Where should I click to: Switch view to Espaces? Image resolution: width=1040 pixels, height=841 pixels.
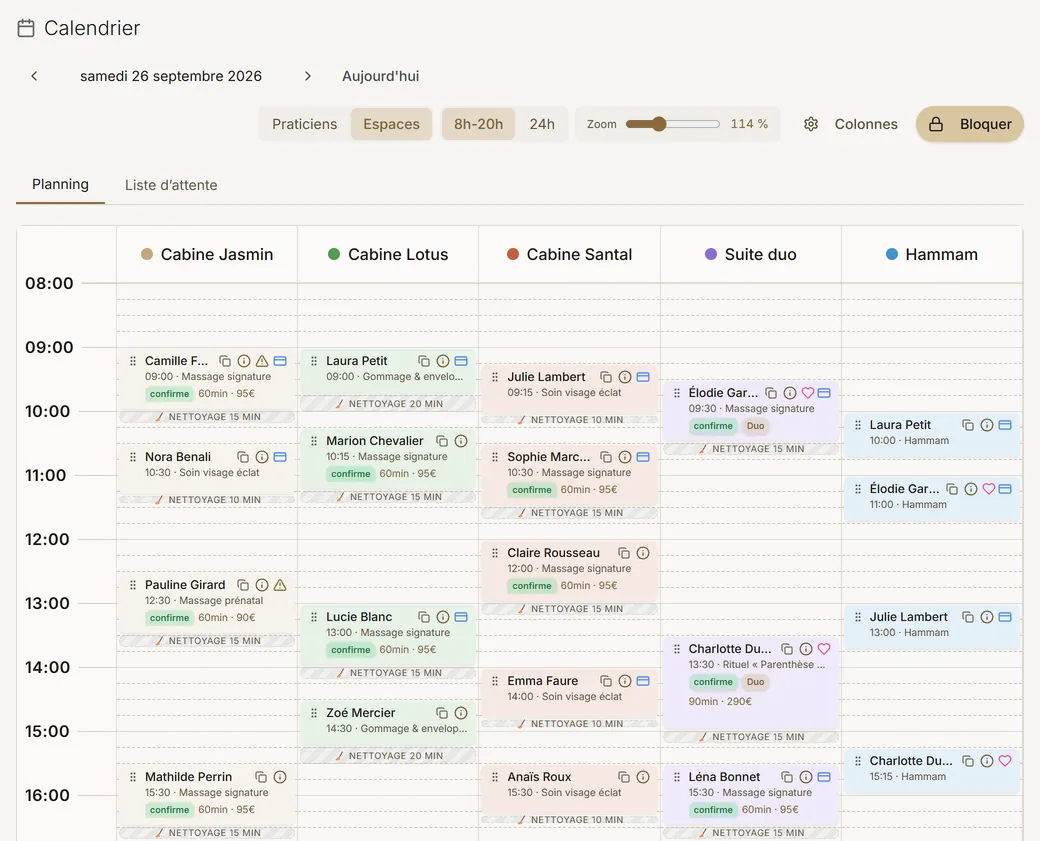tap(391, 124)
